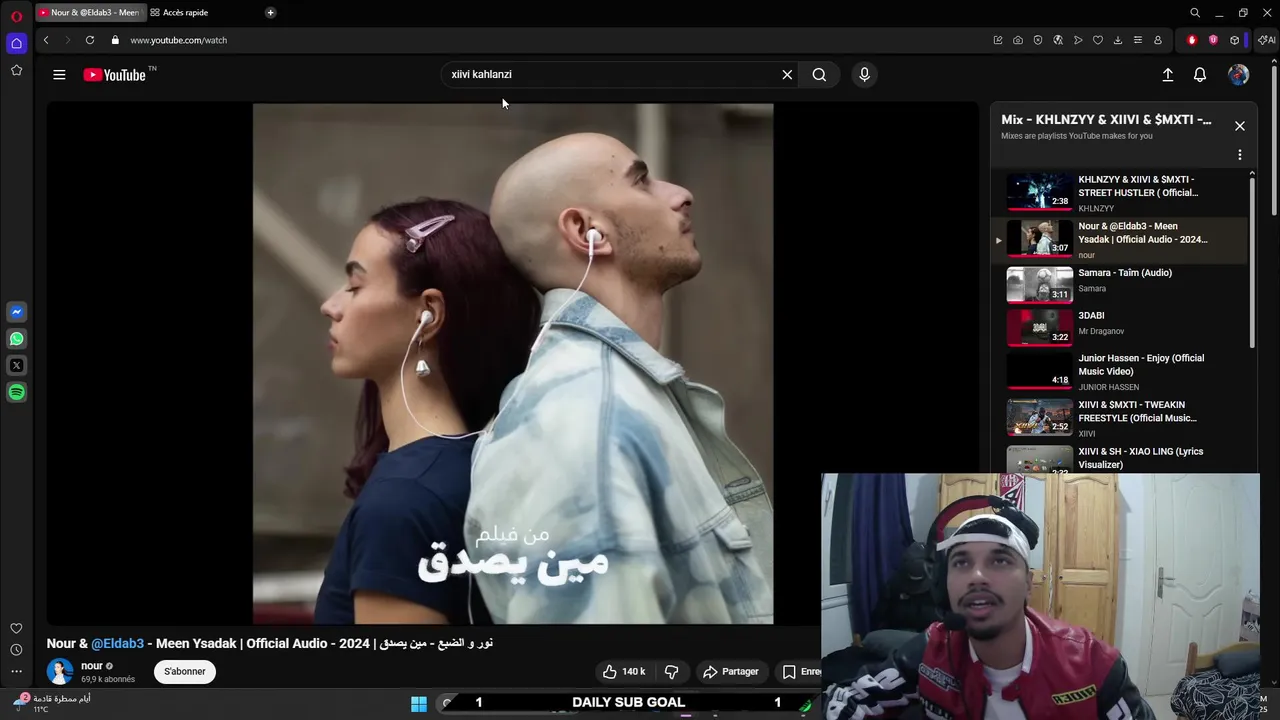Open Opera menu logo button
Image resolution: width=1280 pixels, height=720 pixels.
coord(16,16)
